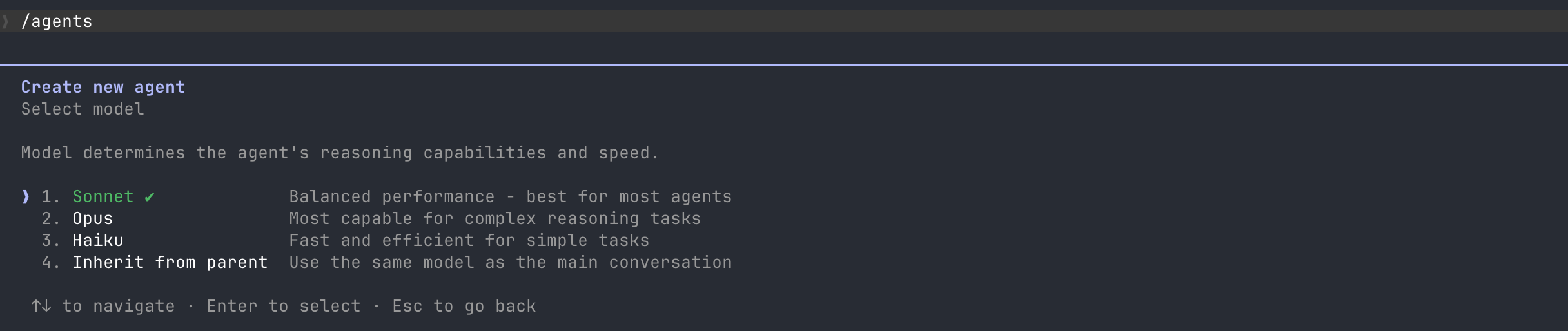The height and width of the screenshot is (331, 1568).
Task: Click the up-down navigate arrows icon
Action: click(41, 306)
